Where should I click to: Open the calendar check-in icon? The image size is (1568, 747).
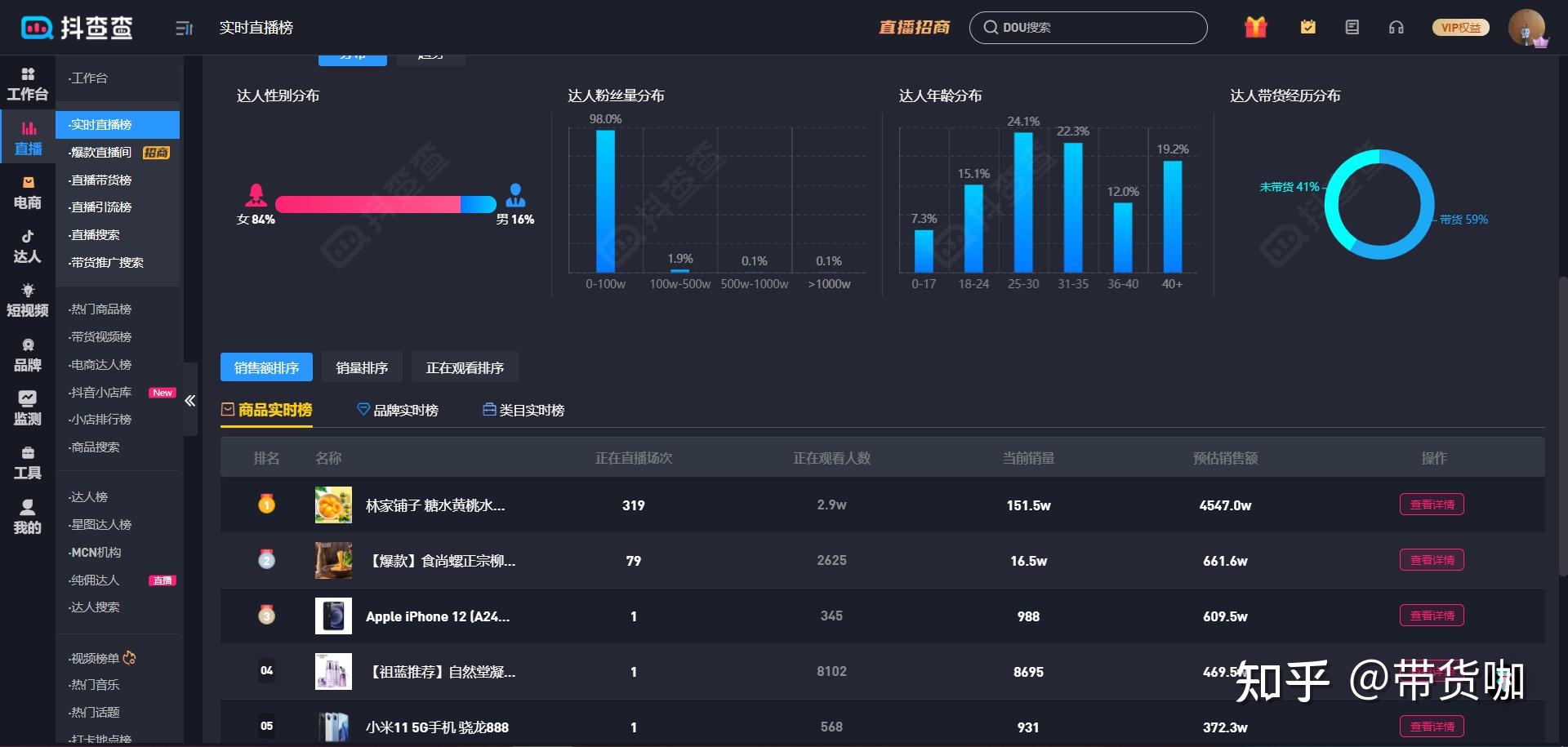click(x=1307, y=27)
